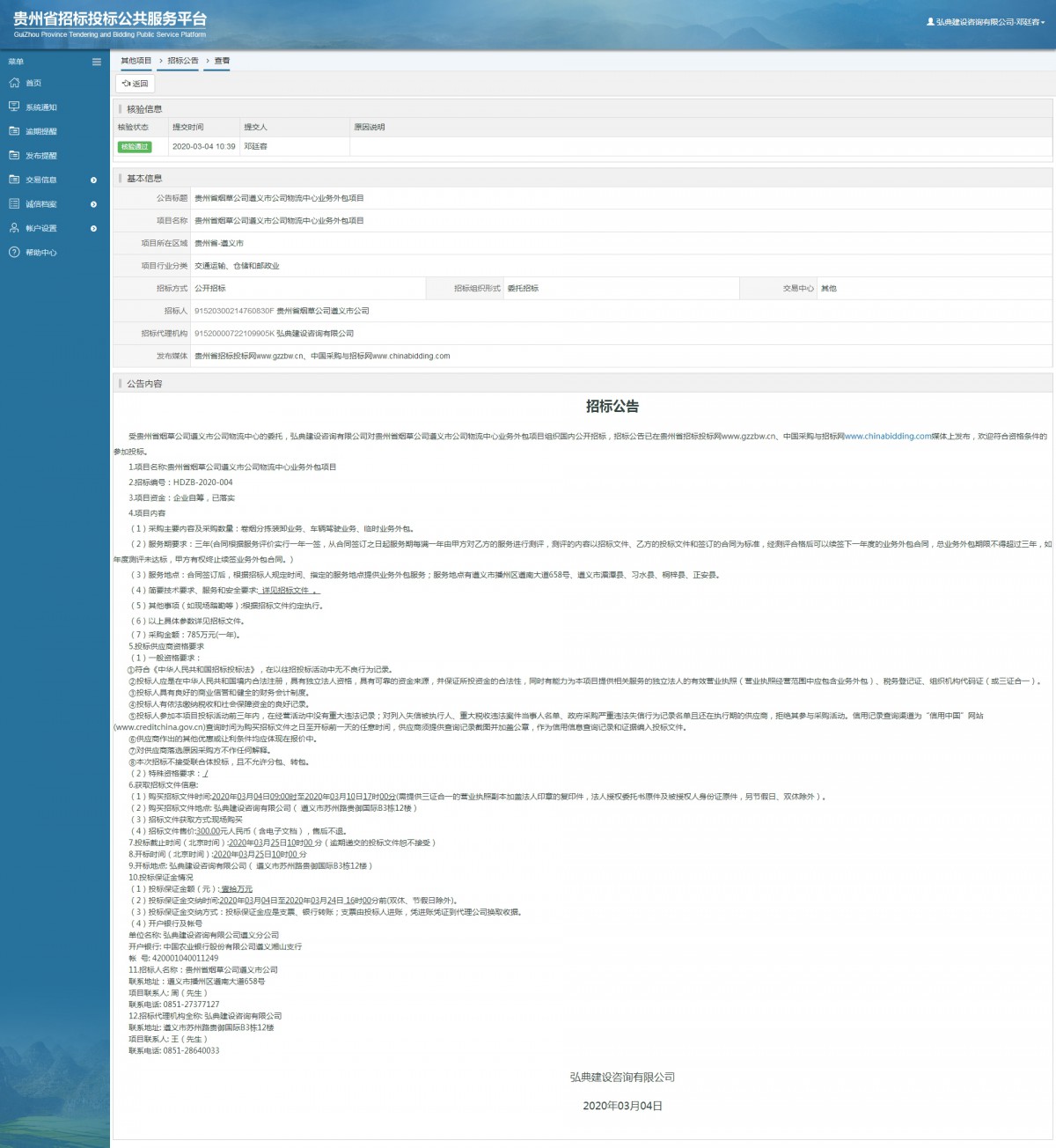Toggle the sidebar with hamburger icon
Image resolution: width=1056 pixels, height=1148 pixels.
click(x=97, y=62)
